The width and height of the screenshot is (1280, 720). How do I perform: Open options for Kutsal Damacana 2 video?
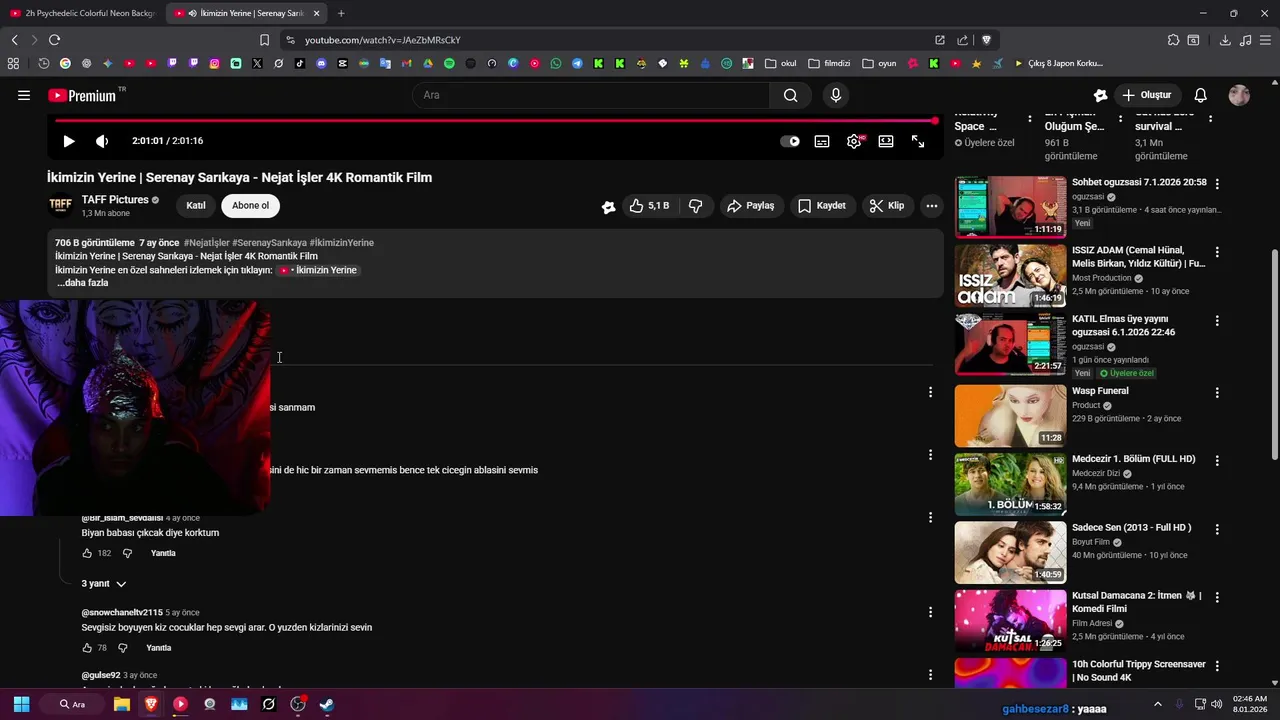(x=1217, y=597)
